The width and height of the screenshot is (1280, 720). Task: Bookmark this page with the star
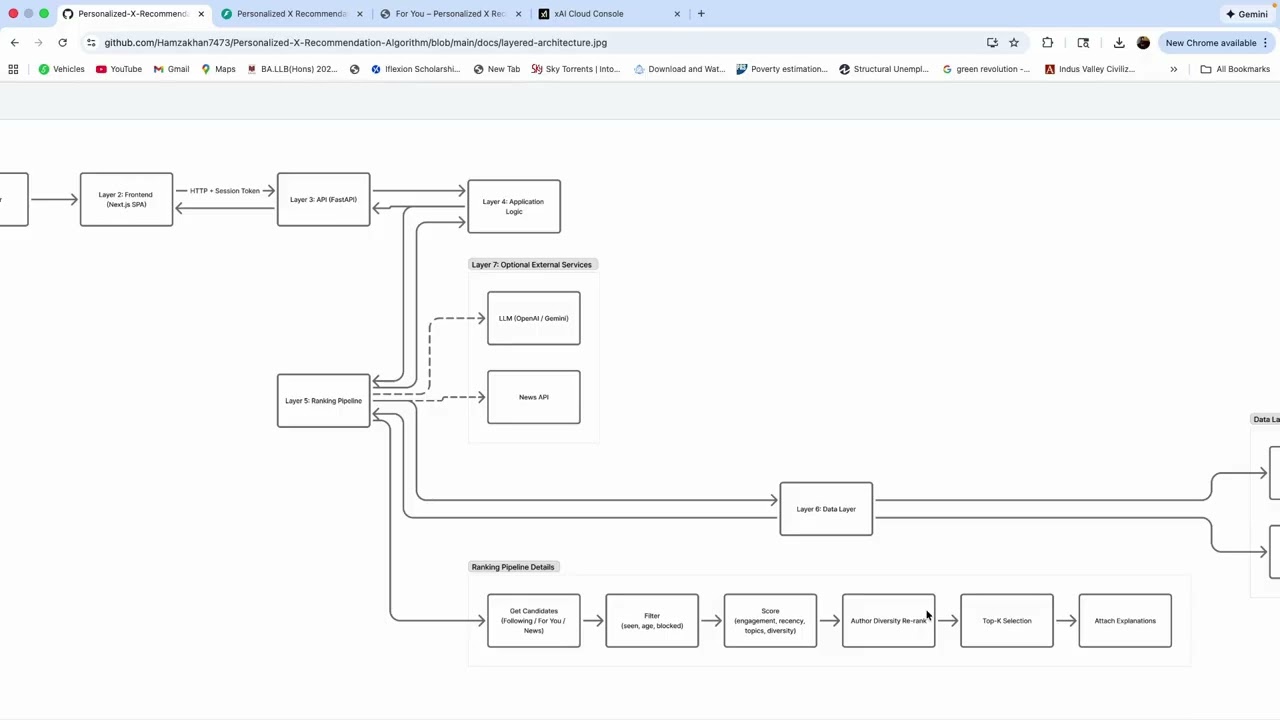click(1014, 43)
